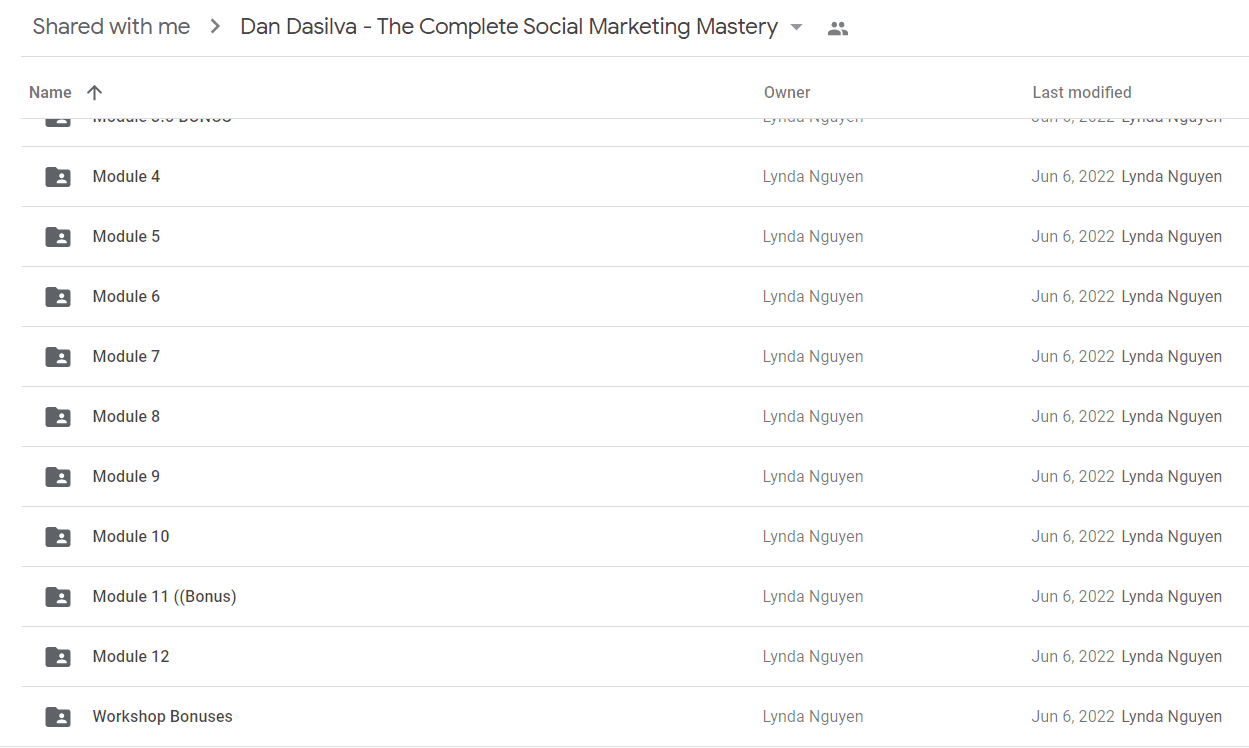This screenshot has height=748, width=1249.
Task: Click owner Lynda Nguyen in Module 8 row
Action: point(813,417)
